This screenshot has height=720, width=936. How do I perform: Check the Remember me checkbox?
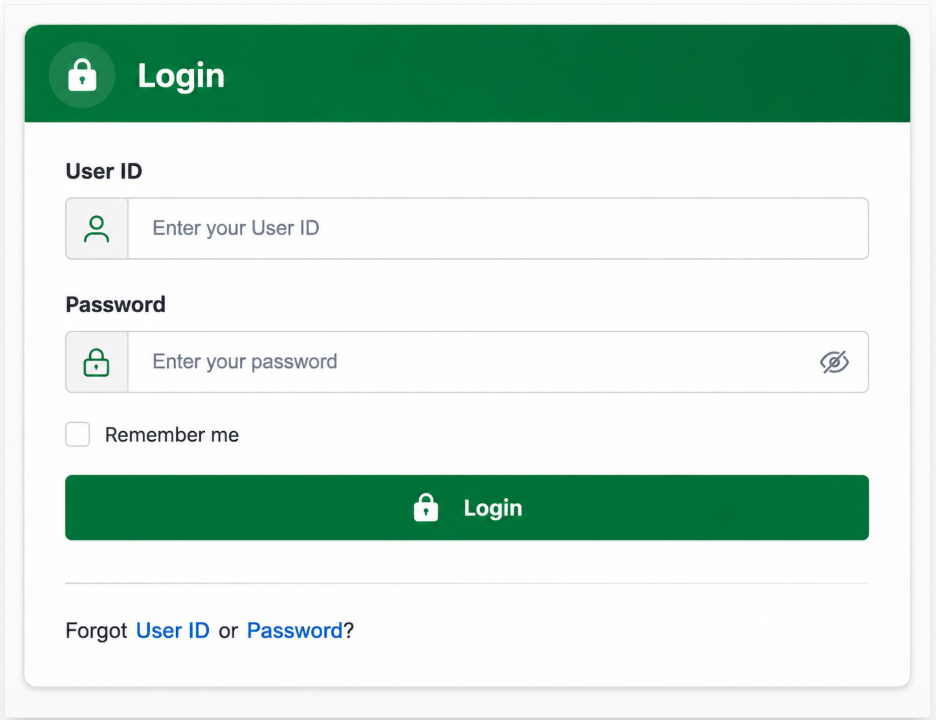(78, 435)
